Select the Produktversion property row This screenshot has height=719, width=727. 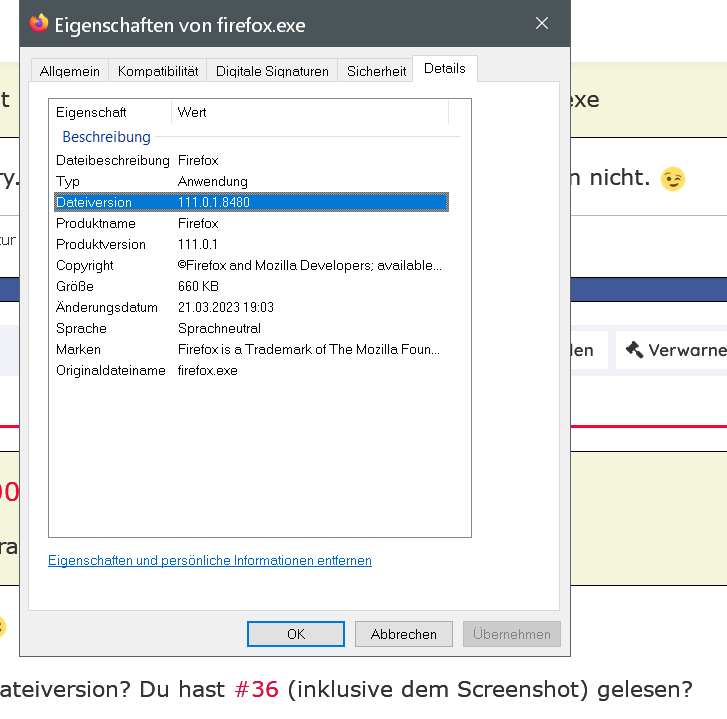[250, 244]
